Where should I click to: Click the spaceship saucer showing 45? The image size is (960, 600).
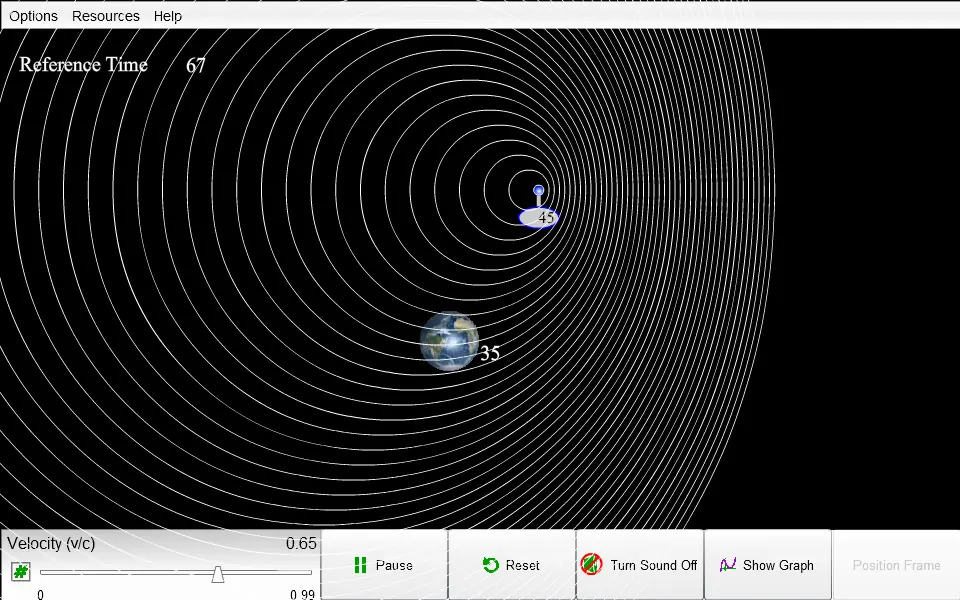pyautogui.click(x=538, y=217)
